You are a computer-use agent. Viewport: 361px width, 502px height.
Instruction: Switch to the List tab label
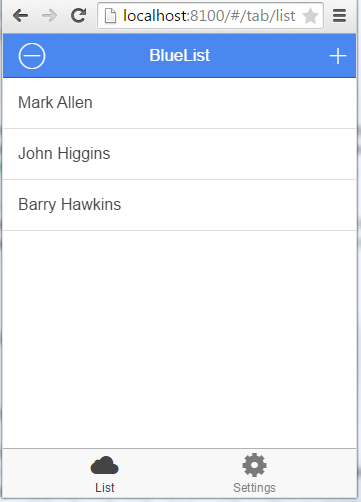pos(105,488)
